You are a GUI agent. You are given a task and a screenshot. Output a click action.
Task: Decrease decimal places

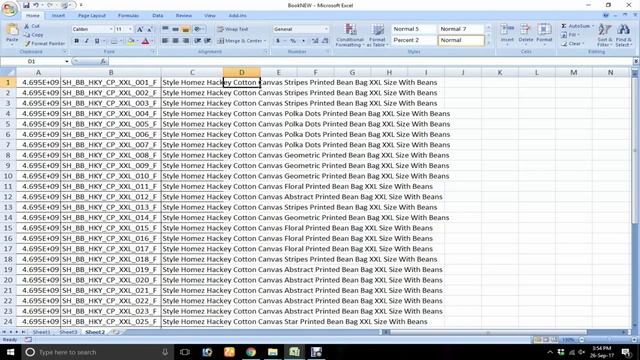[325, 41]
